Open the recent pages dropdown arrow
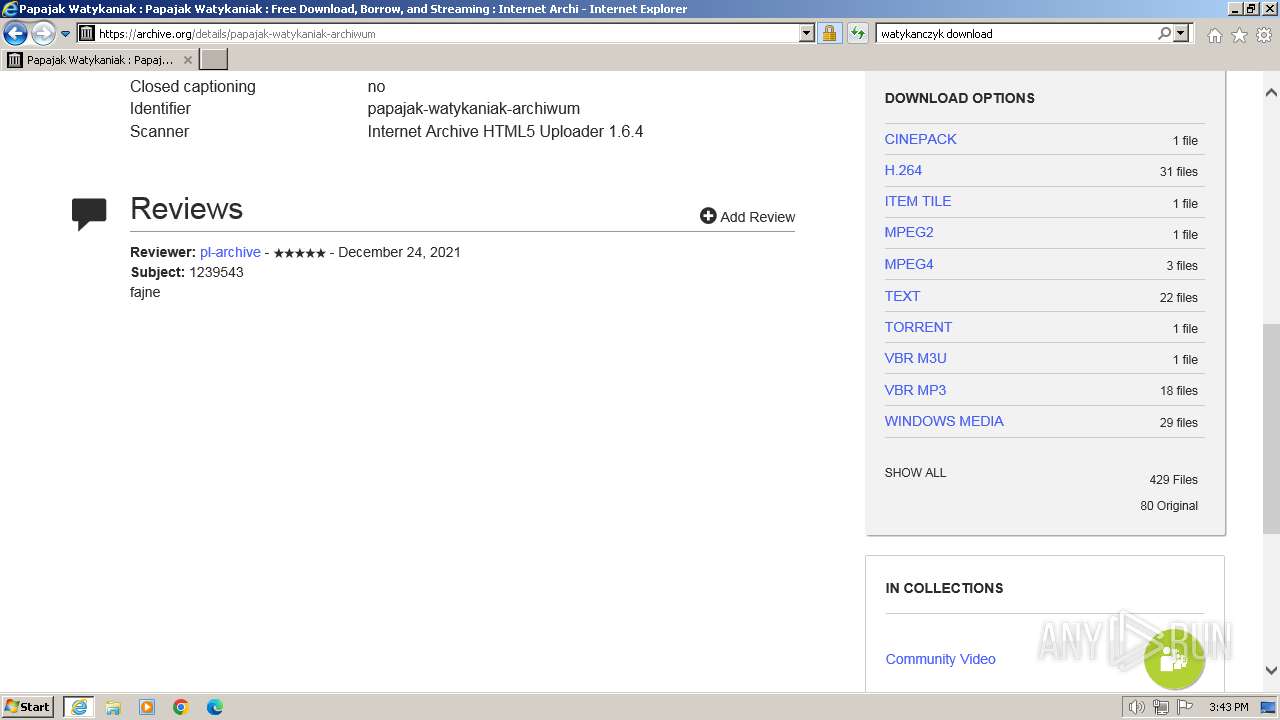Screen dimensions: 1280x720 click(66, 34)
